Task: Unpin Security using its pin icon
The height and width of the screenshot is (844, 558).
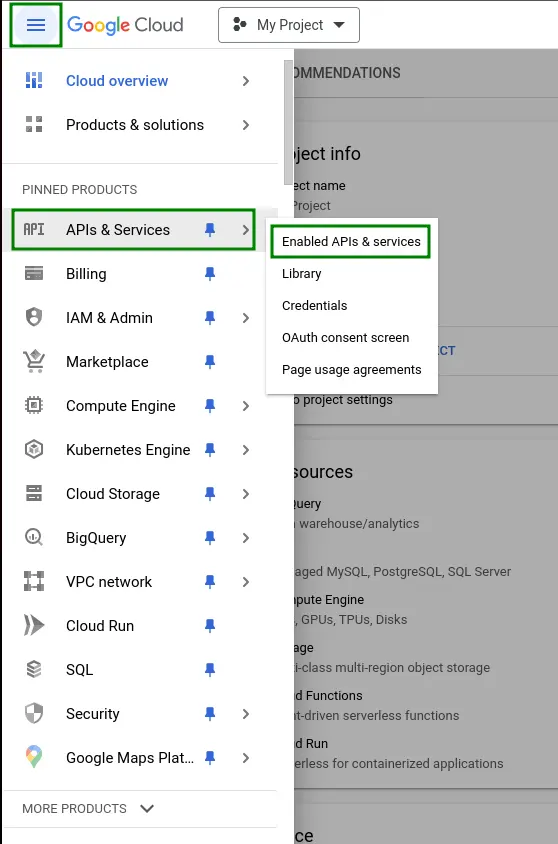Action: point(210,714)
